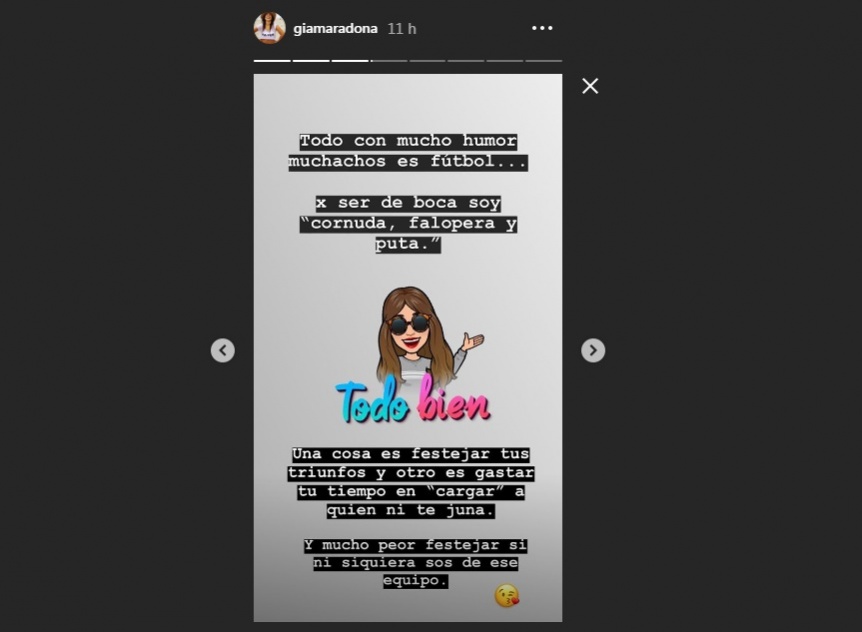Image resolution: width=862 pixels, height=632 pixels.
Task: Click the giamaradona username link
Action: pyautogui.click(x=335, y=29)
